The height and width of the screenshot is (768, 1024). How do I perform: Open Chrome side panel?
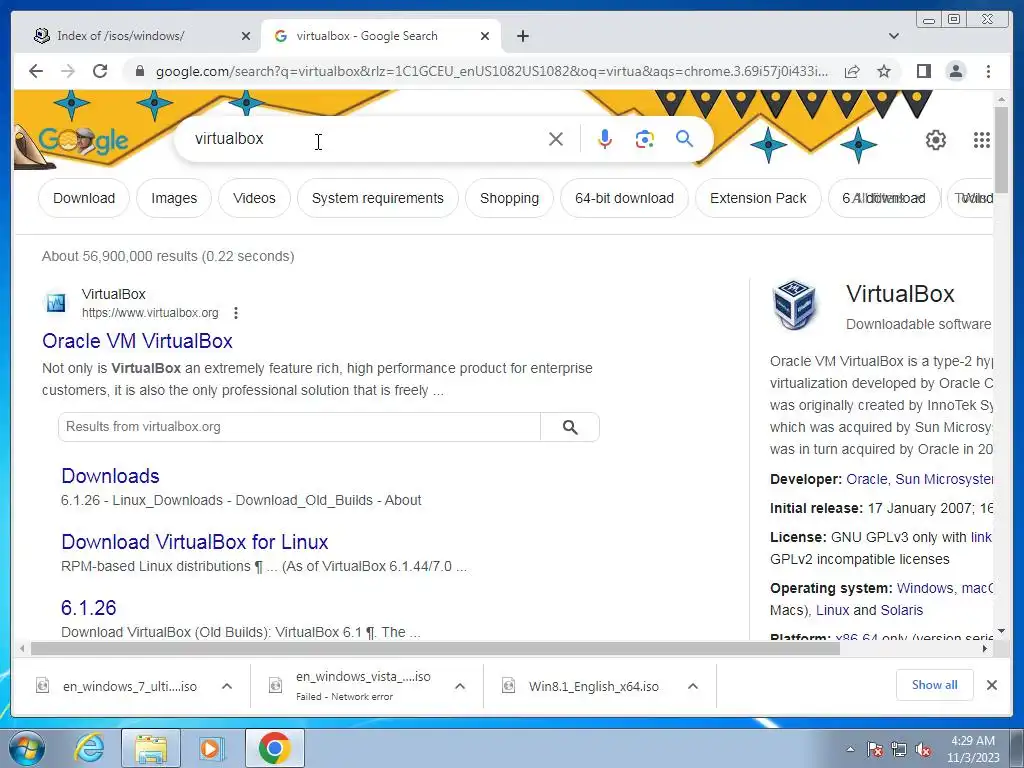coord(923,71)
